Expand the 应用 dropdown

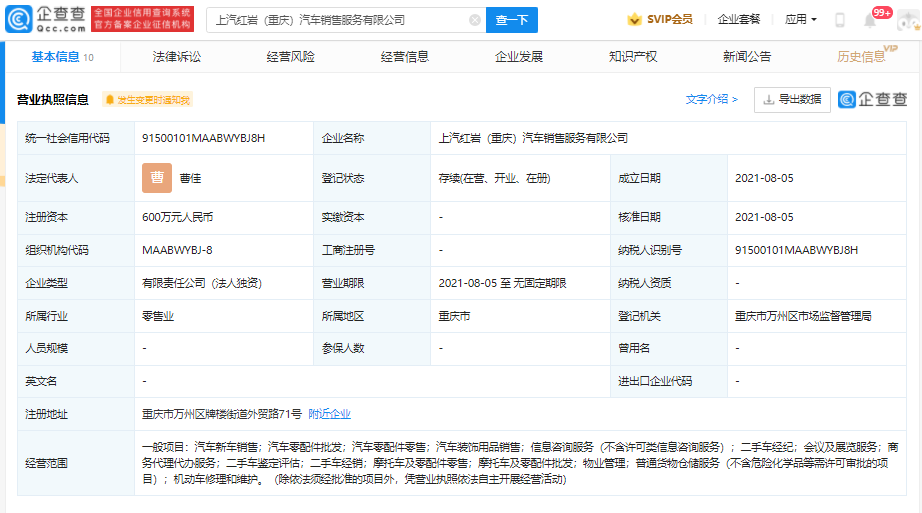pos(800,19)
